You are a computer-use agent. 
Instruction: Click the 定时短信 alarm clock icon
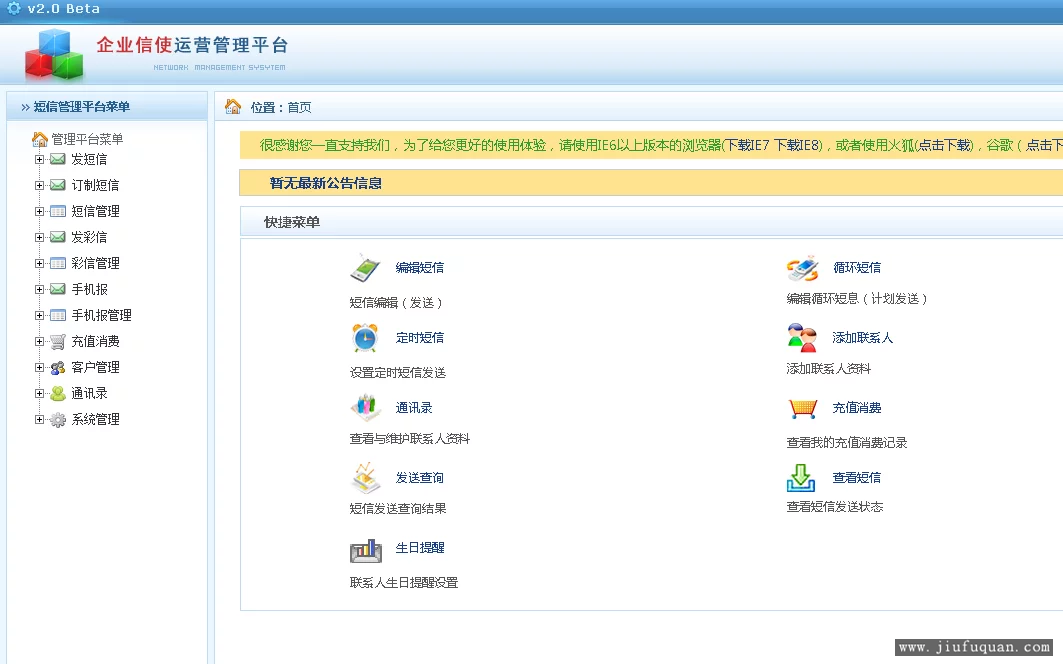coord(365,338)
